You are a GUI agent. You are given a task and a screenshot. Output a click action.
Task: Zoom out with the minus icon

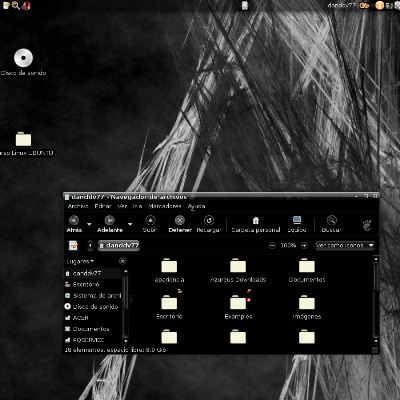point(272,246)
